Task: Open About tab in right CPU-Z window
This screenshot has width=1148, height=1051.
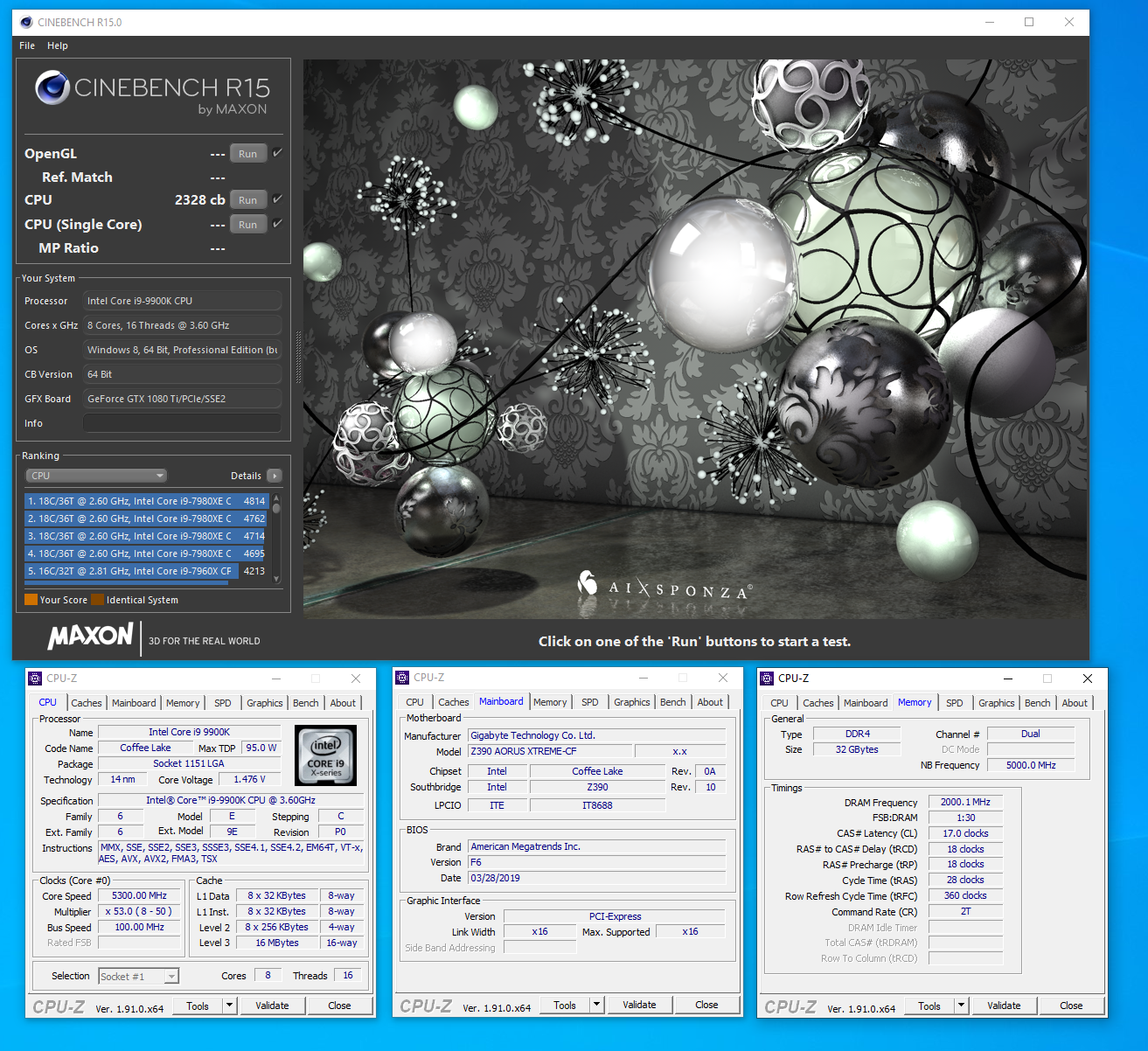Action: [1075, 703]
